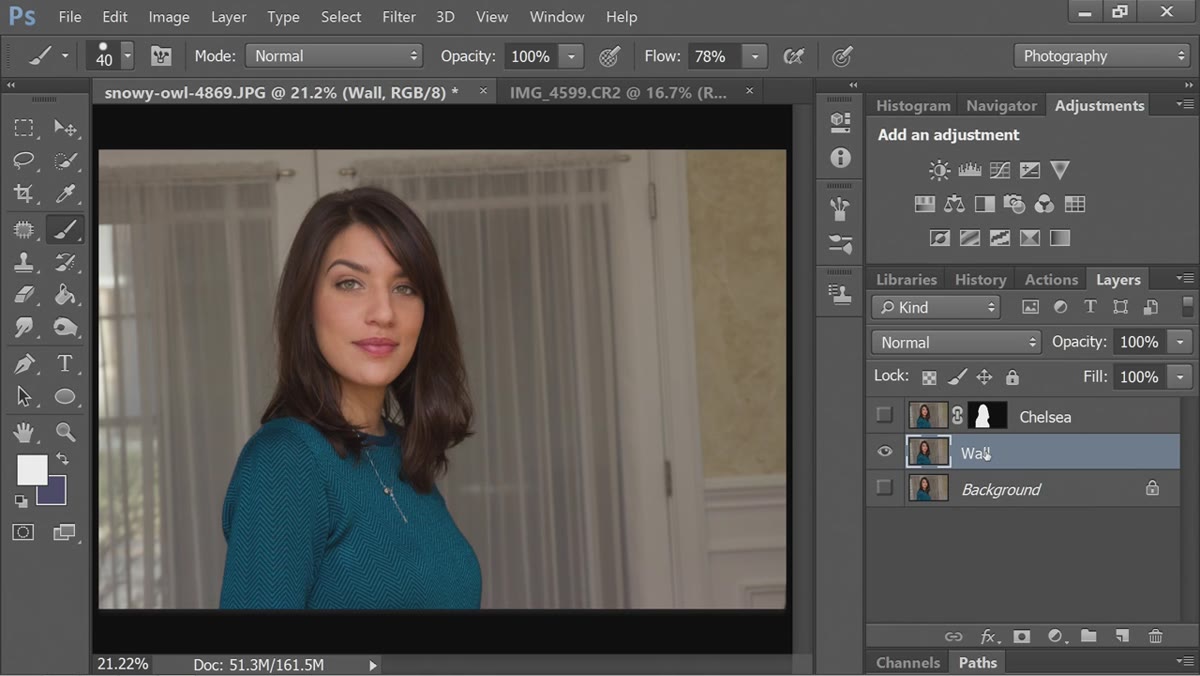Open the layer filter Kind dropdown
This screenshot has width=1200, height=676.
coord(936,307)
